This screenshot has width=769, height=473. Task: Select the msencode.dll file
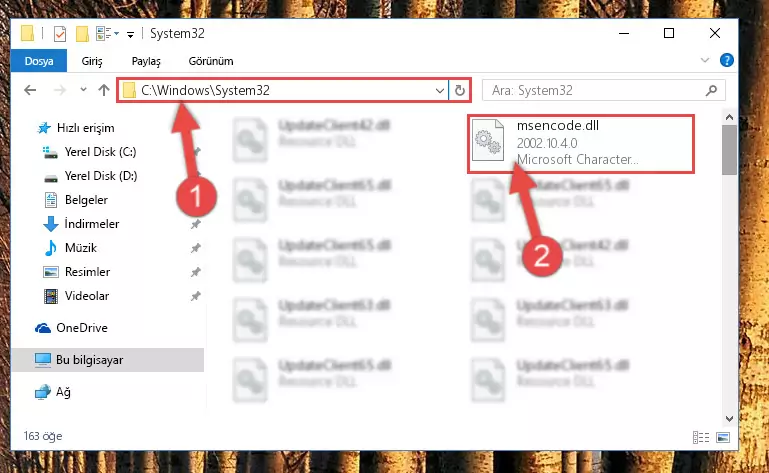pos(581,143)
